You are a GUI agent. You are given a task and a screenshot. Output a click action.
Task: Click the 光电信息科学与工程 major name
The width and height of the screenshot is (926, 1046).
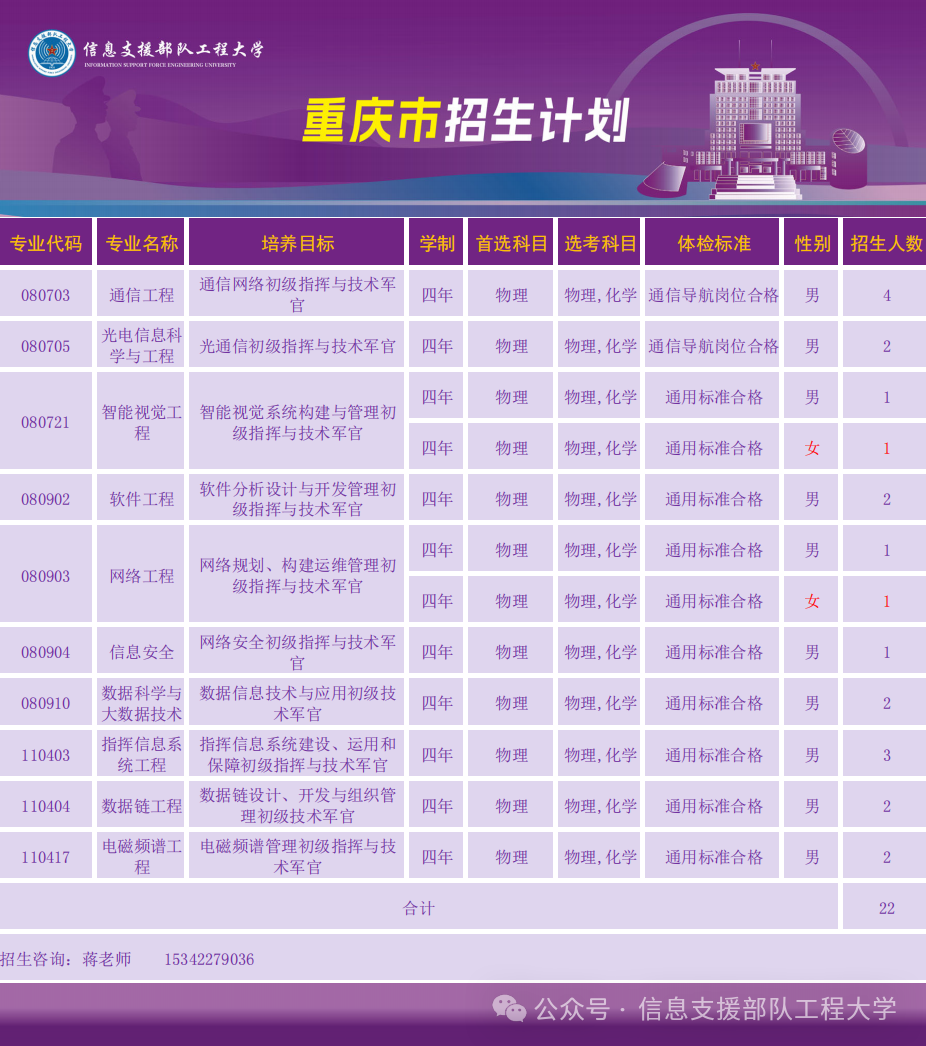pyautogui.click(x=141, y=346)
